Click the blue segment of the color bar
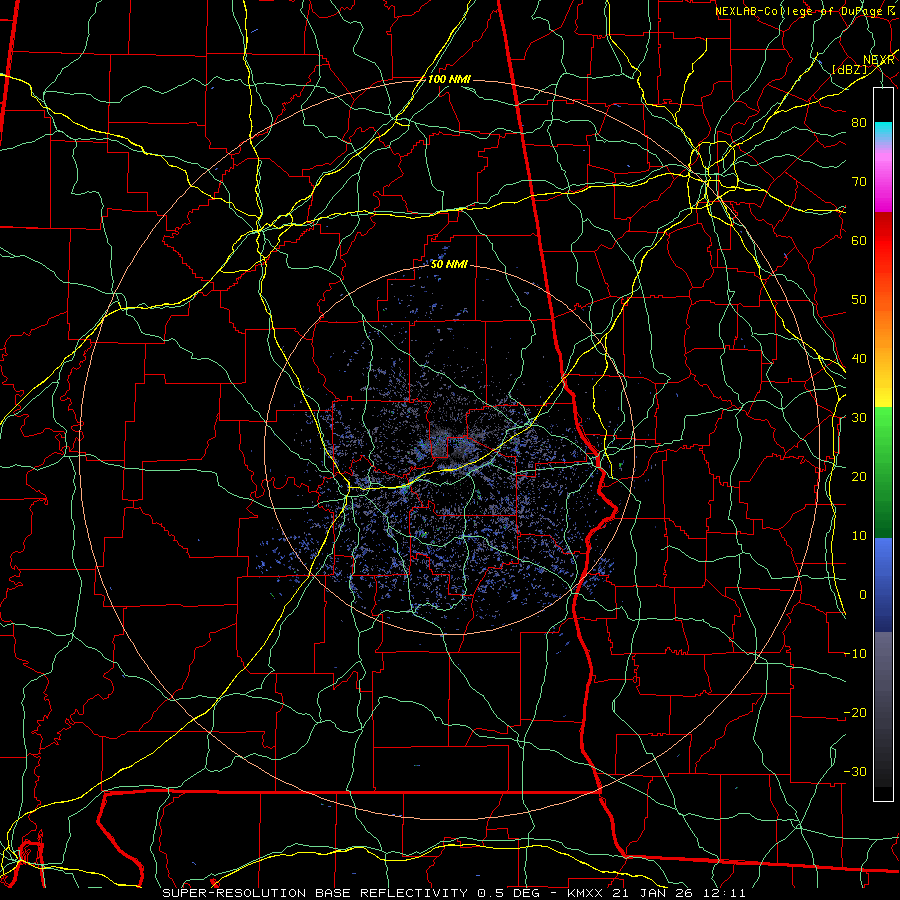The image size is (900, 900). (x=883, y=584)
